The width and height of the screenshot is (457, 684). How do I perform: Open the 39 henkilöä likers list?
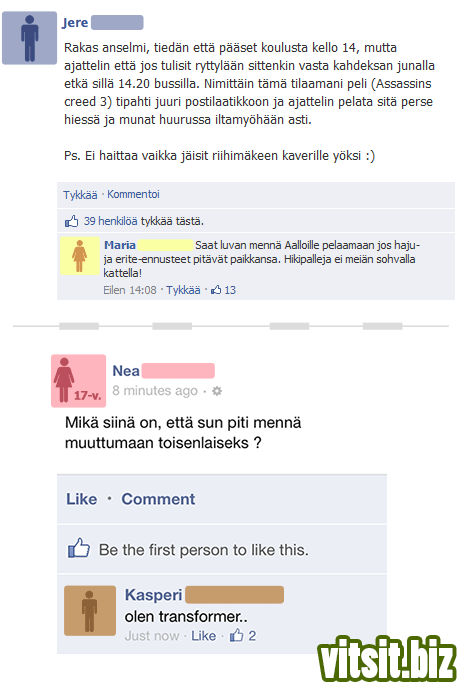(110, 221)
